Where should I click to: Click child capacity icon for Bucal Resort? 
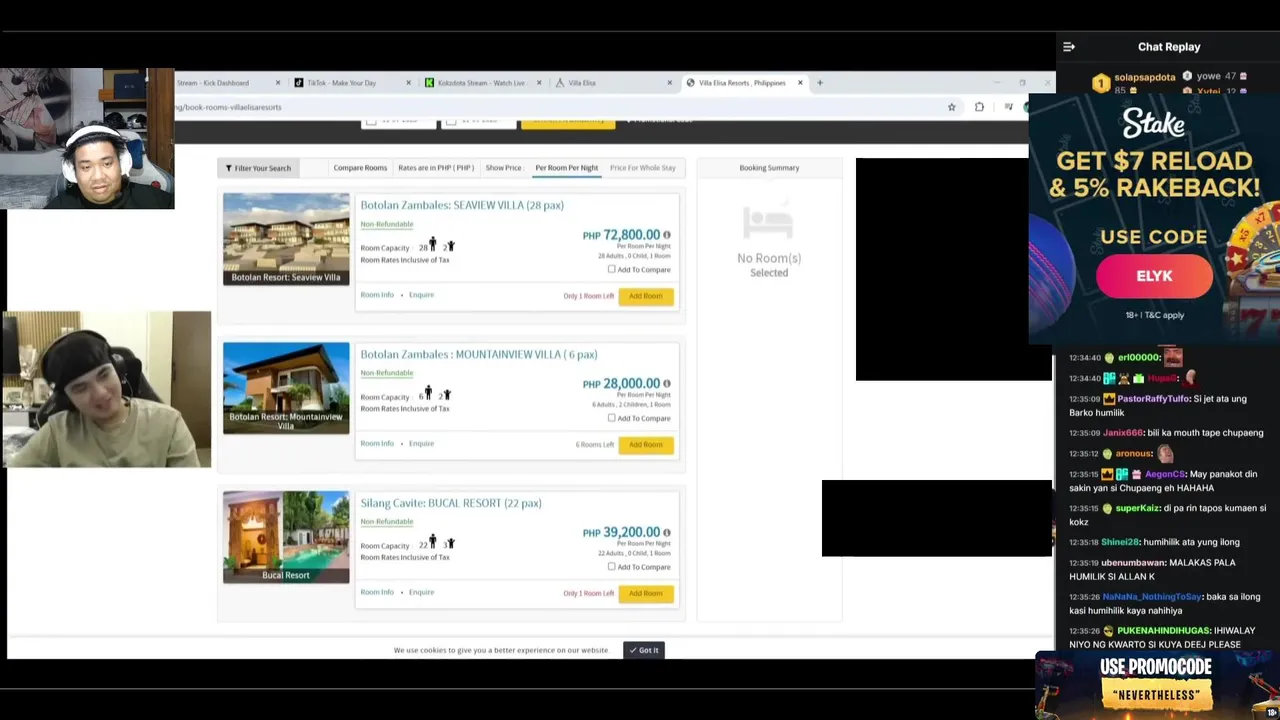click(451, 544)
